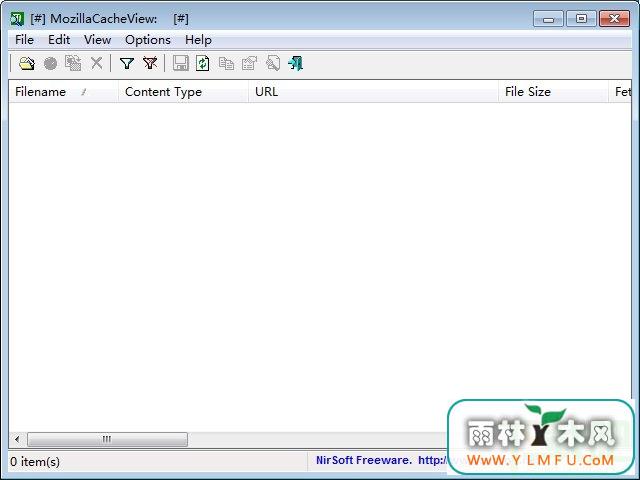
Task: Click the '0 item(s)' status text
Action: 35,462
